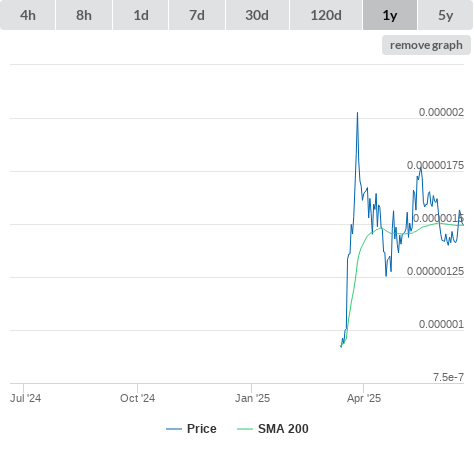This screenshot has height=455, width=474.
Task: Select the 30d chart period
Action: pyautogui.click(x=257, y=15)
